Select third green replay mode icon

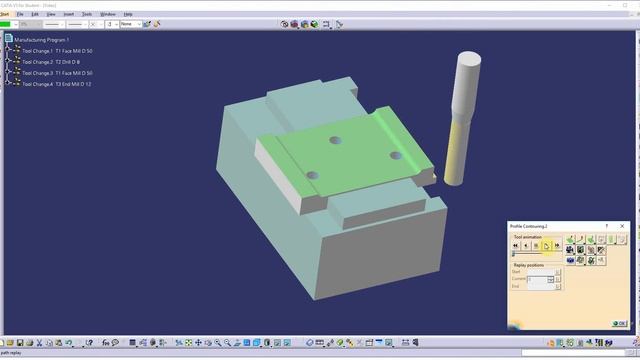pyautogui.click(x=591, y=239)
